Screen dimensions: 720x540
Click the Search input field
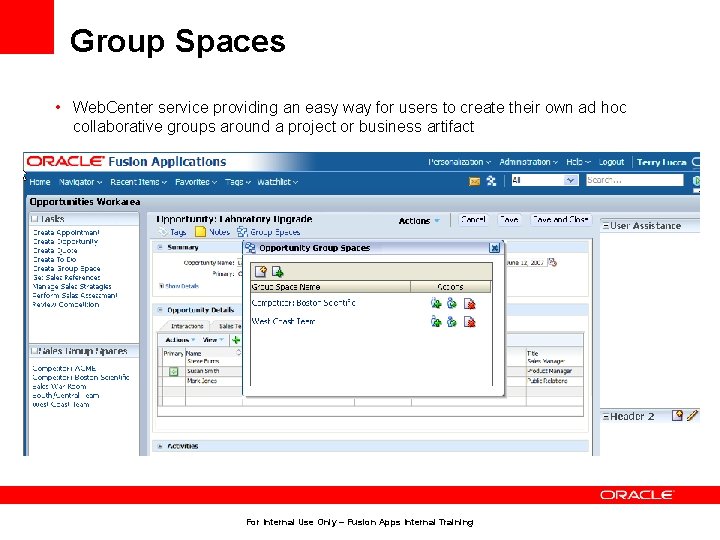tap(635, 180)
